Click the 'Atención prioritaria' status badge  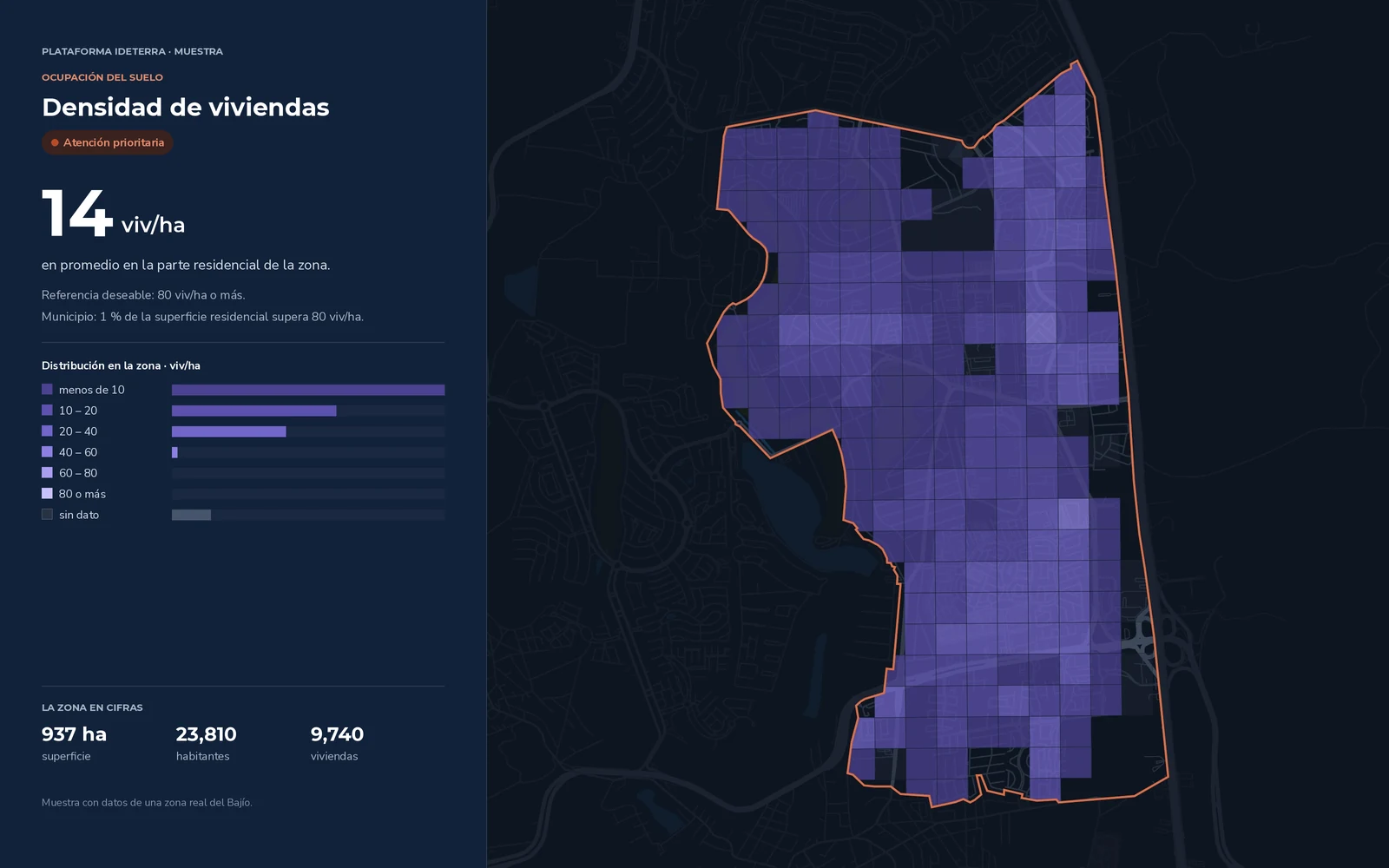[108, 142]
